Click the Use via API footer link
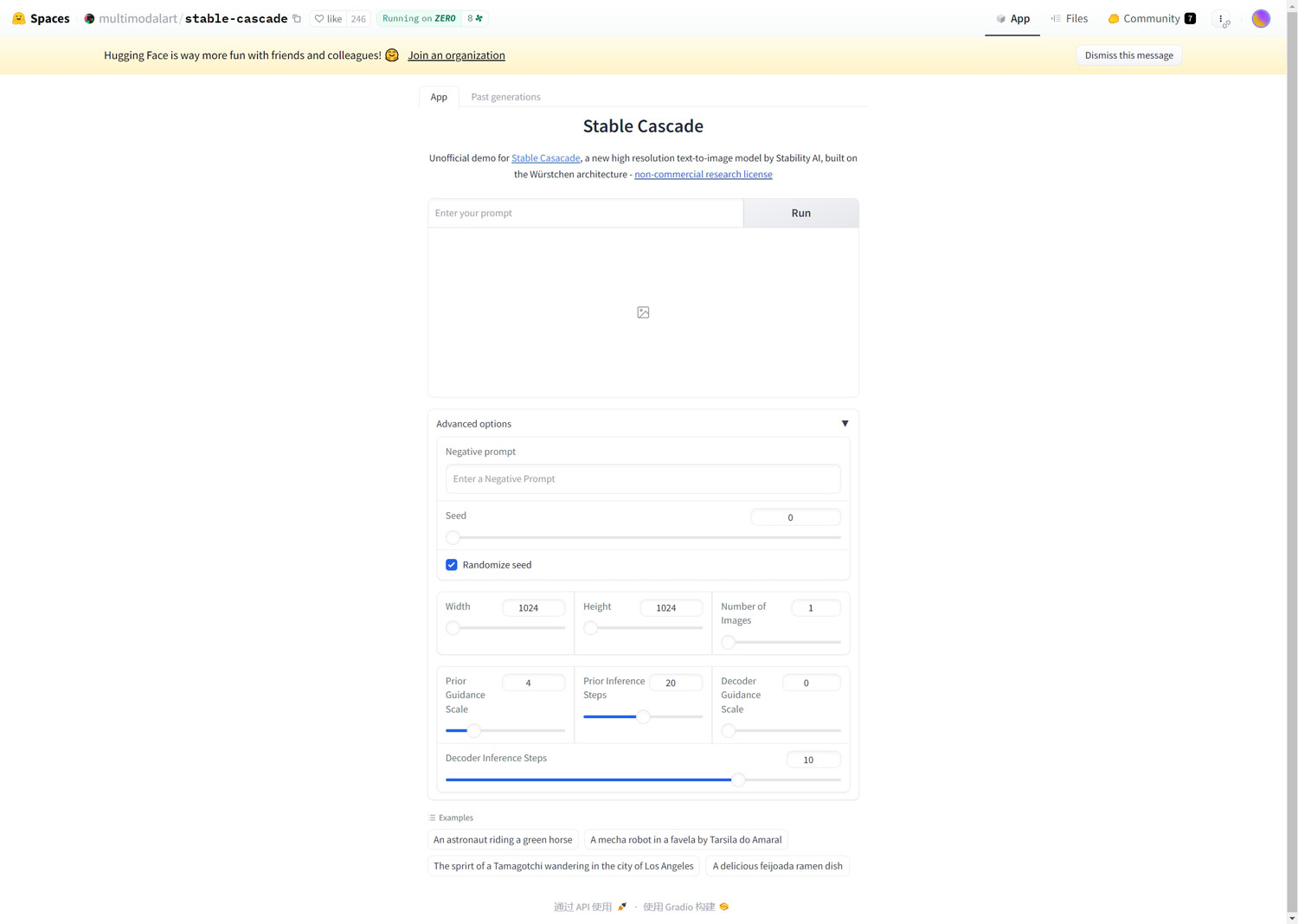The width and height of the screenshot is (1298, 924). pos(590,907)
